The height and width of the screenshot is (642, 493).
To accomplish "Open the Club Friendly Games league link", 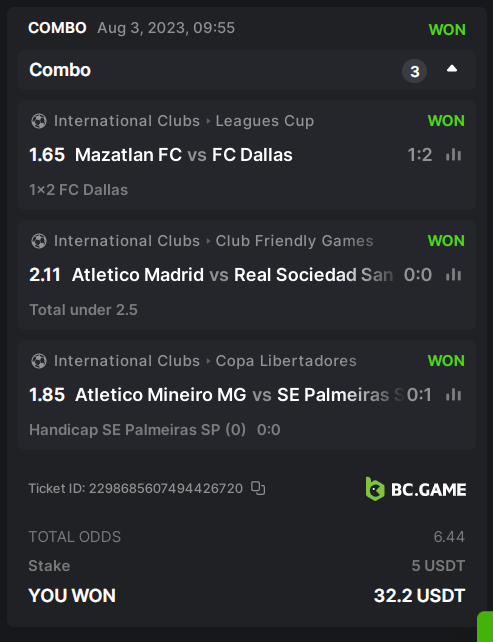I will (x=294, y=241).
